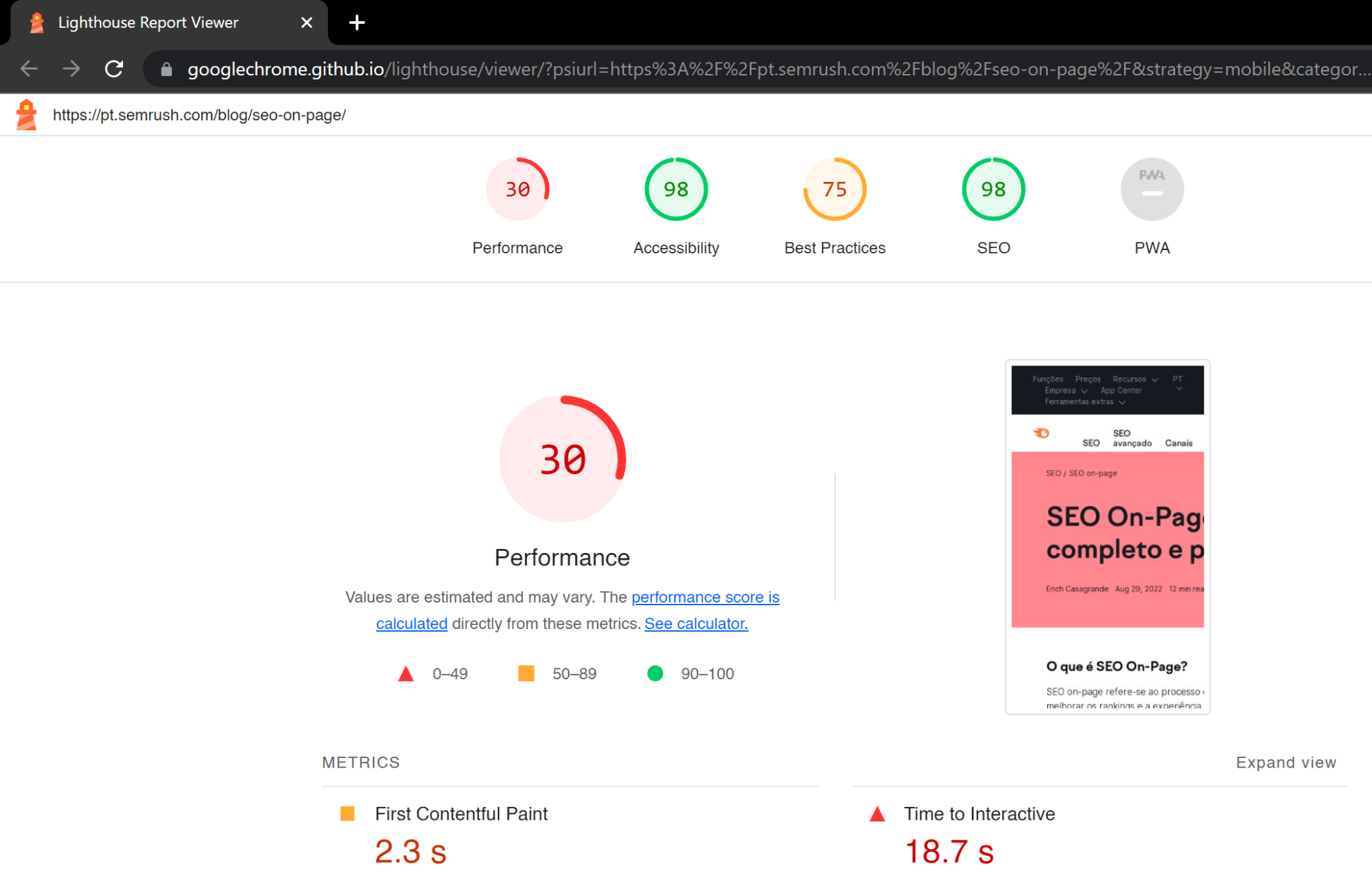This screenshot has height=881, width=1372.
Task: Click the 0–49 legend range text
Action: click(x=450, y=674)
